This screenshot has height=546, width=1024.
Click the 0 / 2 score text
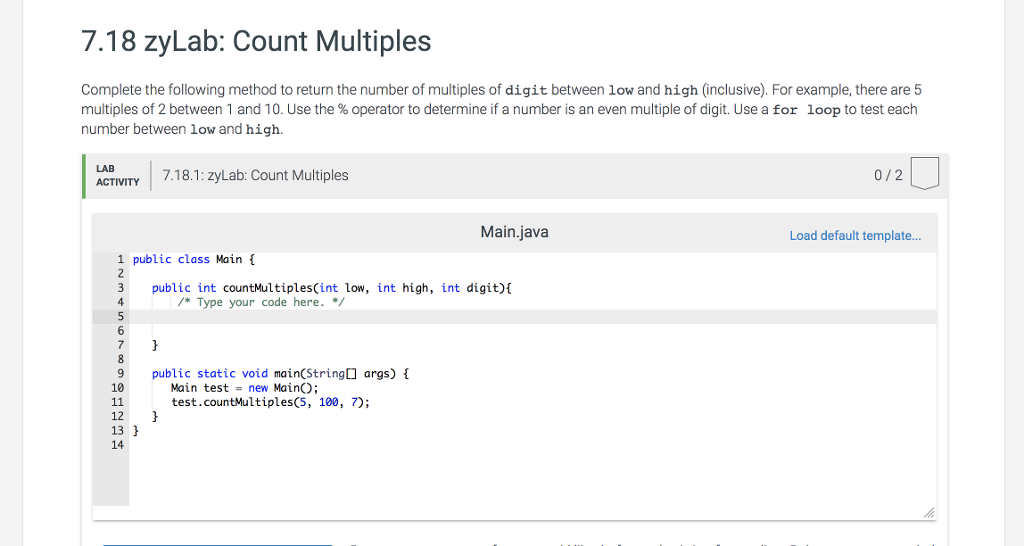point(888,175)
